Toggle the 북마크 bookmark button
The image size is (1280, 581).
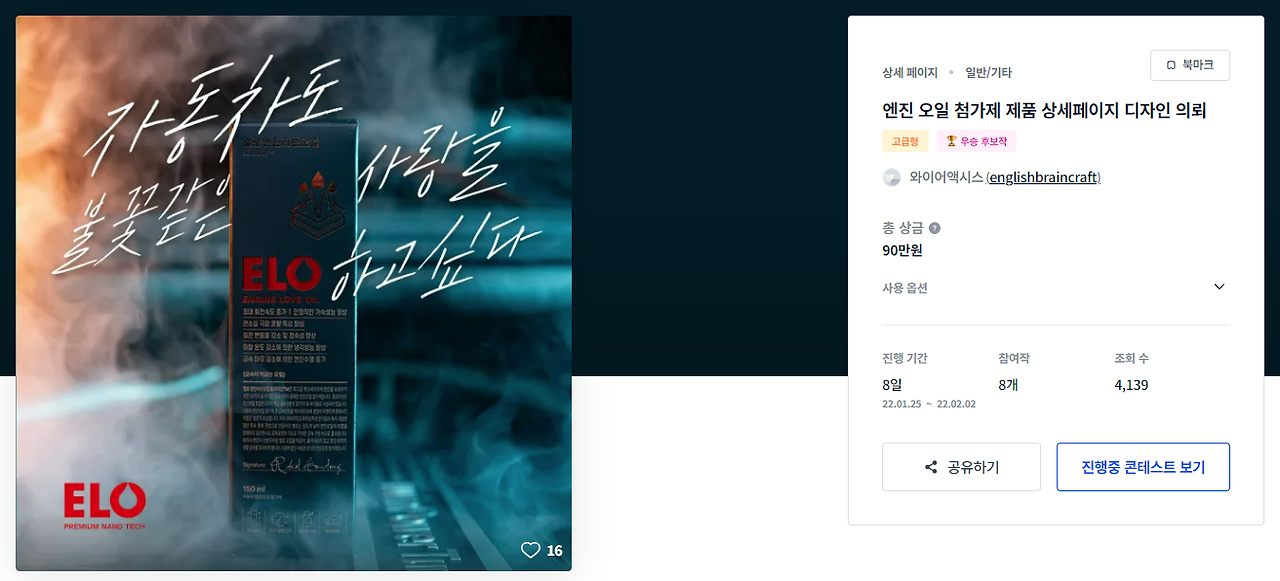click(x=1190, y=65)
